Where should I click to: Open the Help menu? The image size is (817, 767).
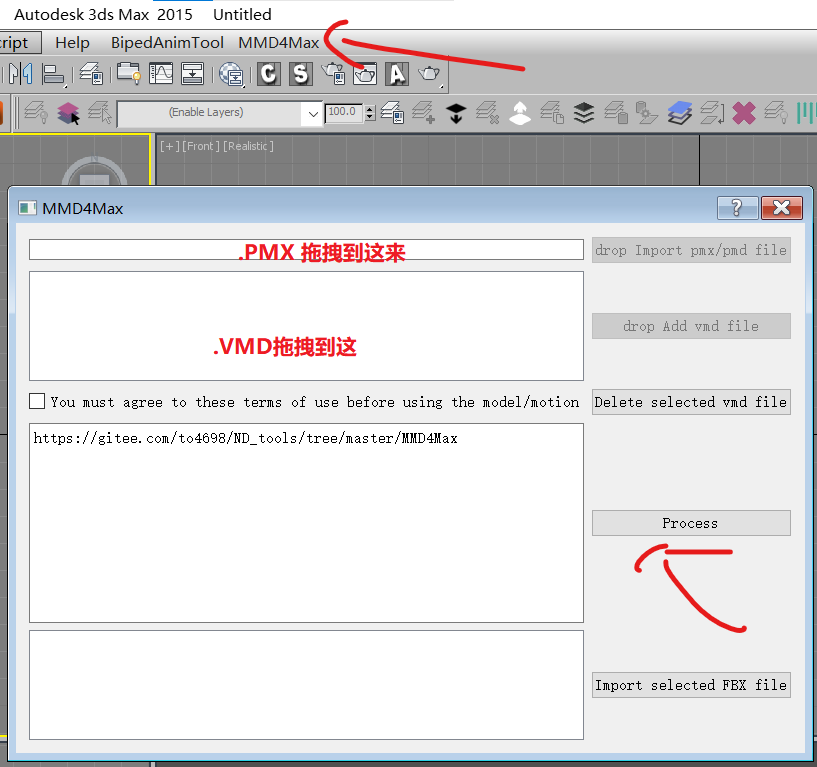tap(72, 43)
